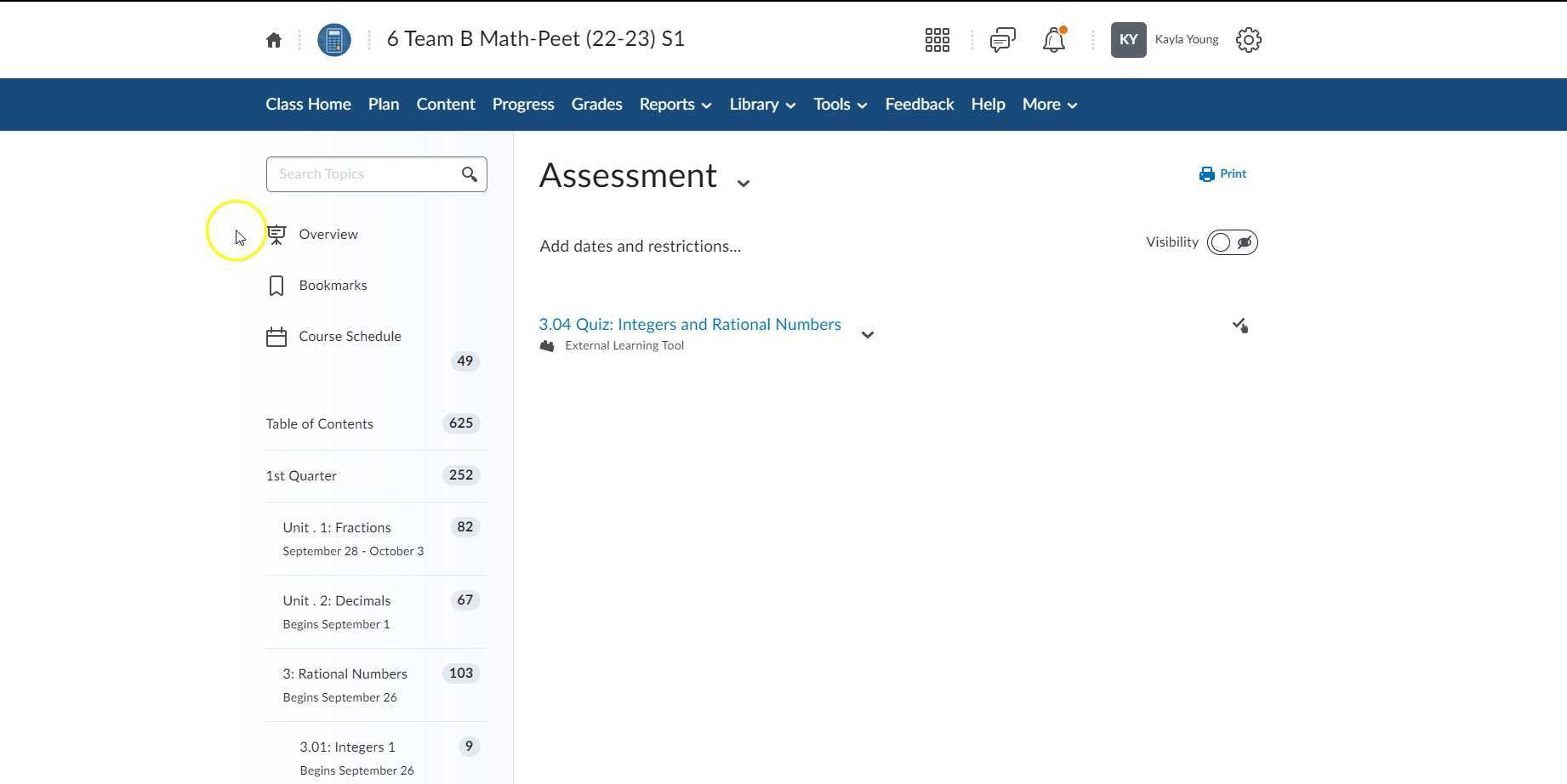Viewport: 1567px width, 784px height.
Task: Open the 3.04 Quiz: Integers and Rational Numbers link
Action: pos(690,324)
